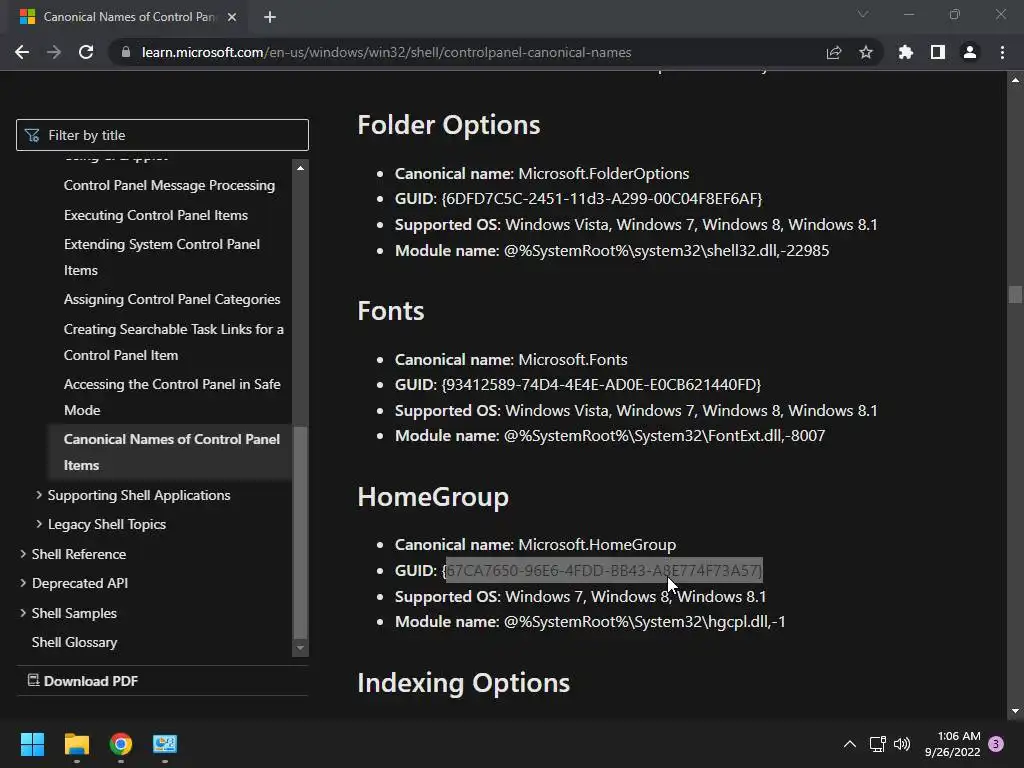Show hidden system tray icons
This screenshot has height=768, width=1024.
[850, 744]
